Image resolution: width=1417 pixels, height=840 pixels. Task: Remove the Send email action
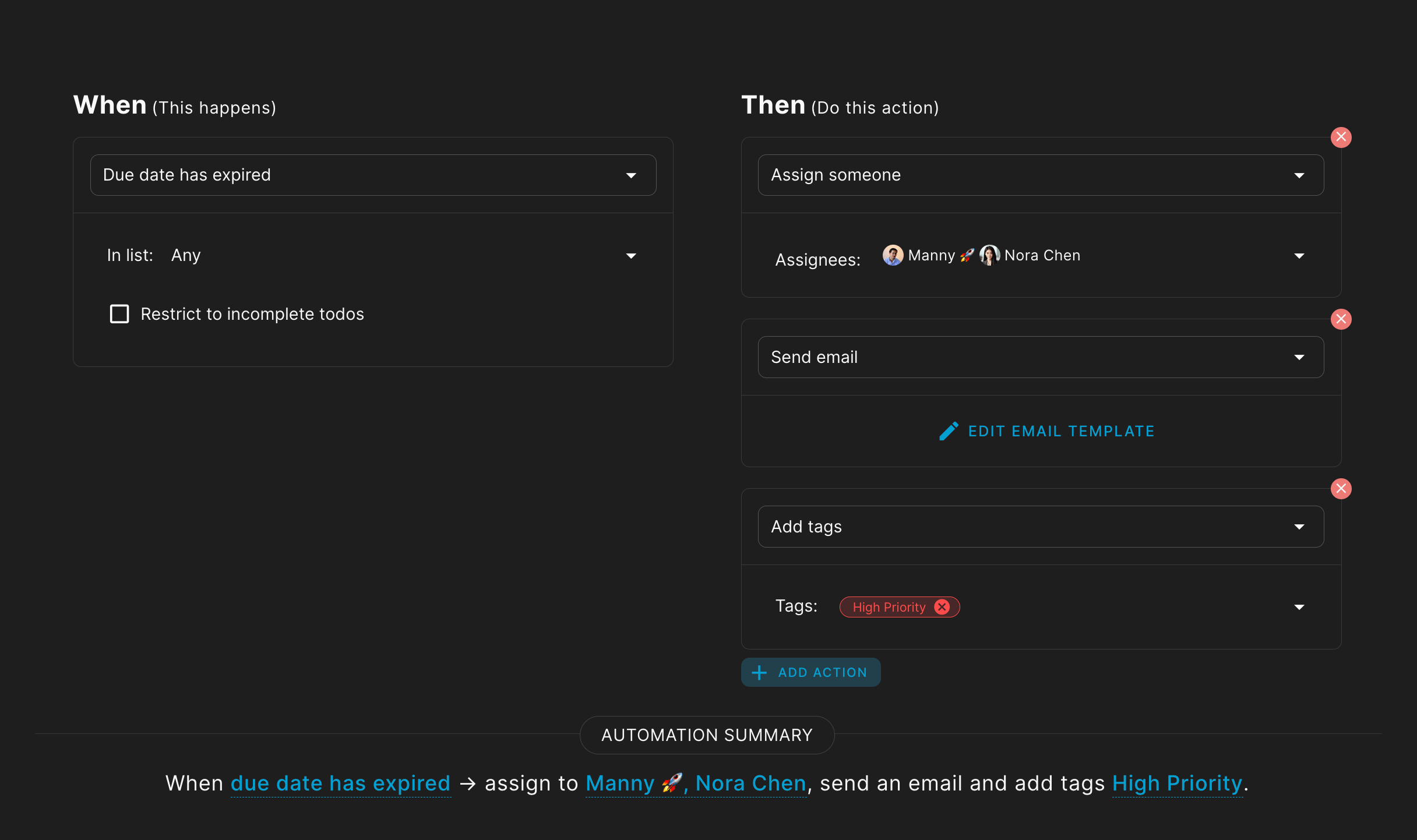(1341, 319)
